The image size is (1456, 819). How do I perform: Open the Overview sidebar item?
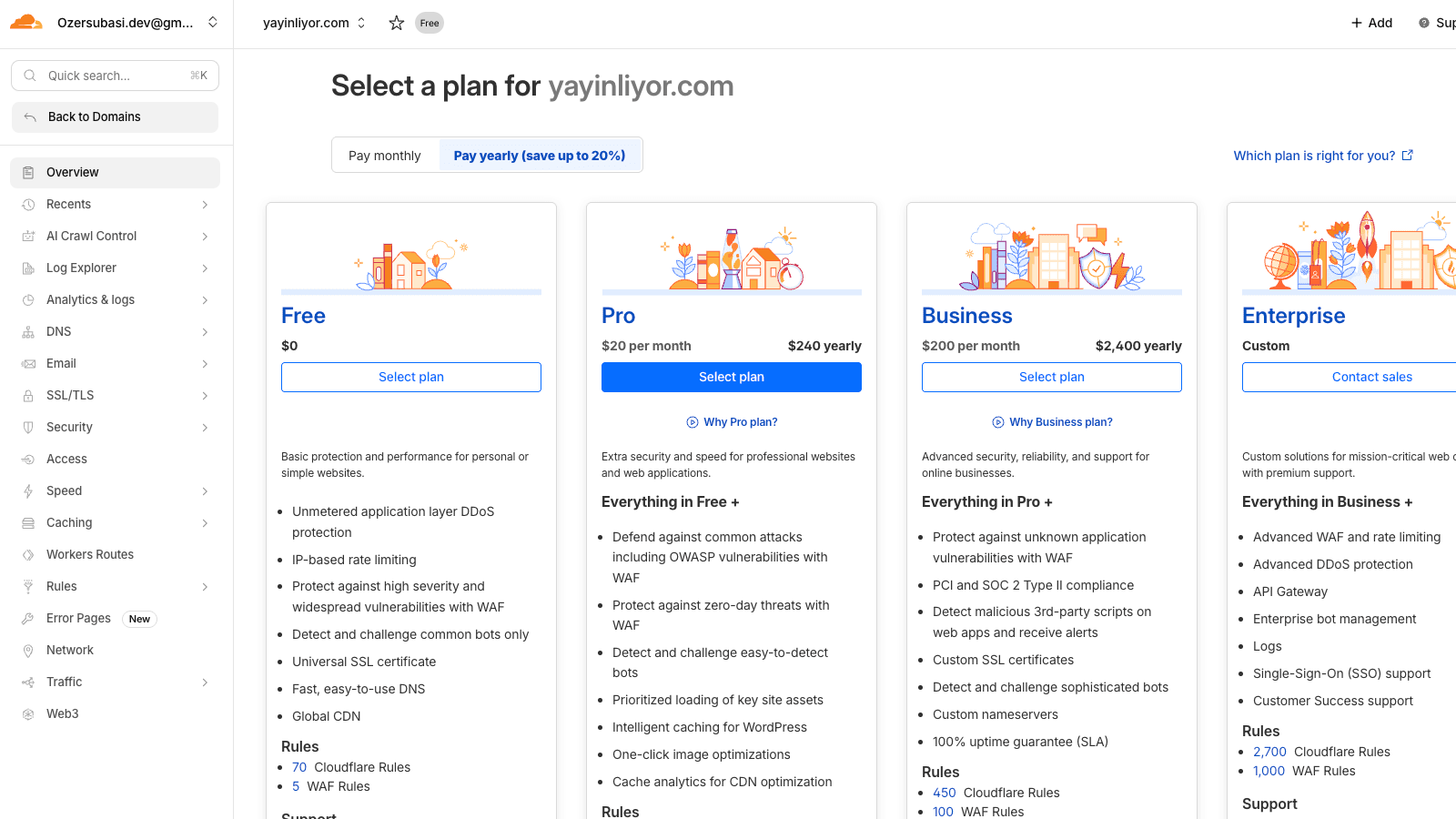click(73, 173)
